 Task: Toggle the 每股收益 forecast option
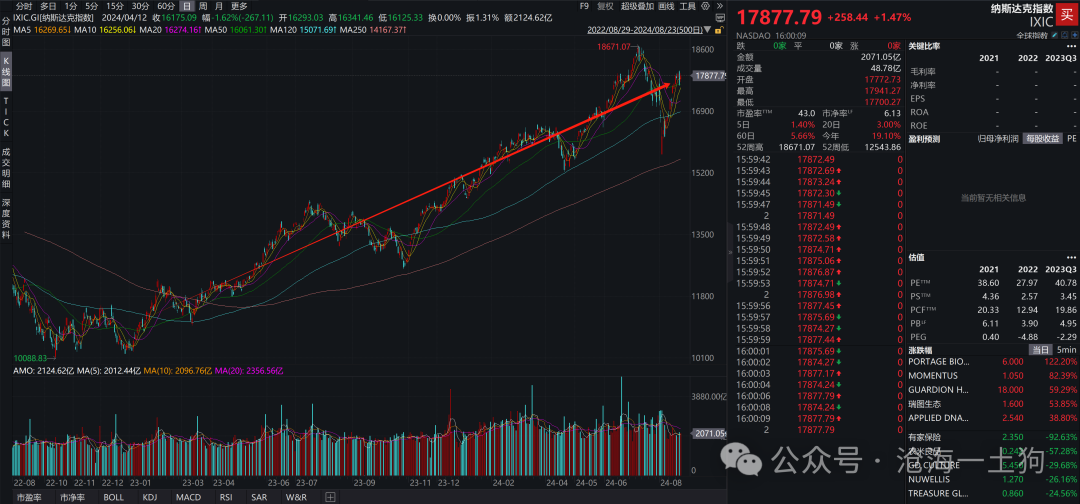pyautogui.click(x=1041, y=138)
